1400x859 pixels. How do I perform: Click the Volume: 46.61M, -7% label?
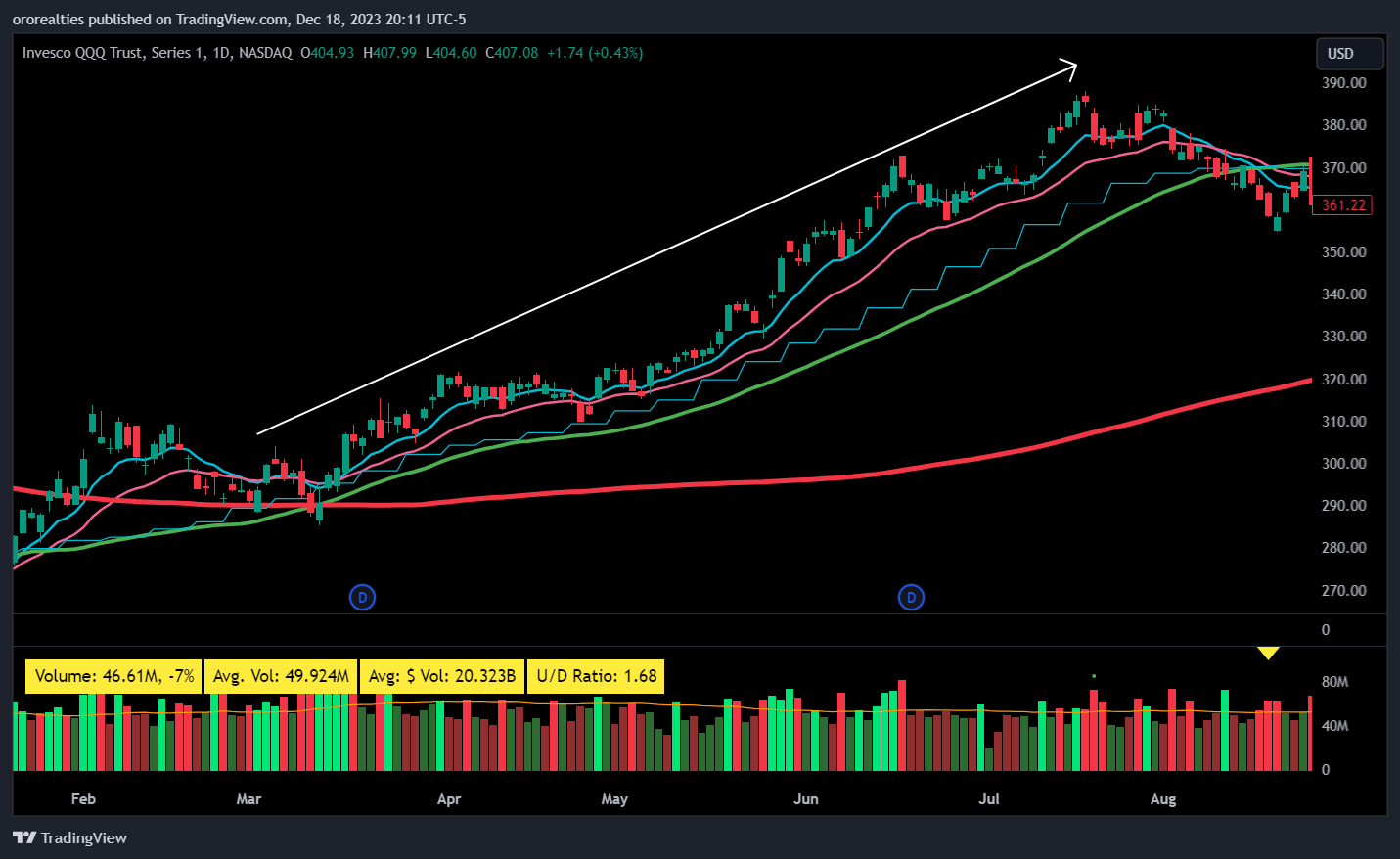[114, 676]
